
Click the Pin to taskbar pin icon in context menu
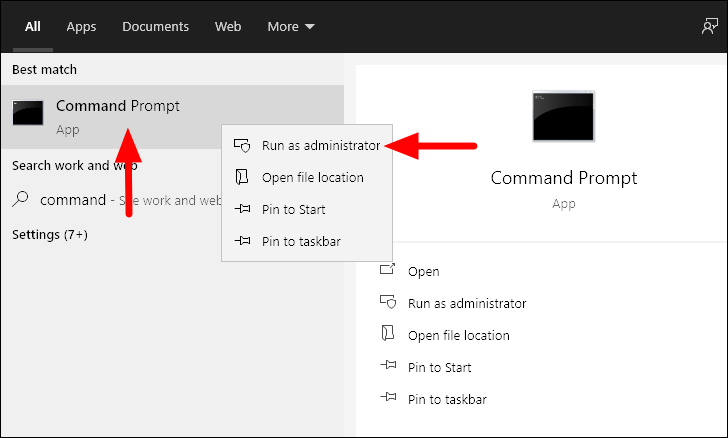pyautogui.click(x=242, y=241)
